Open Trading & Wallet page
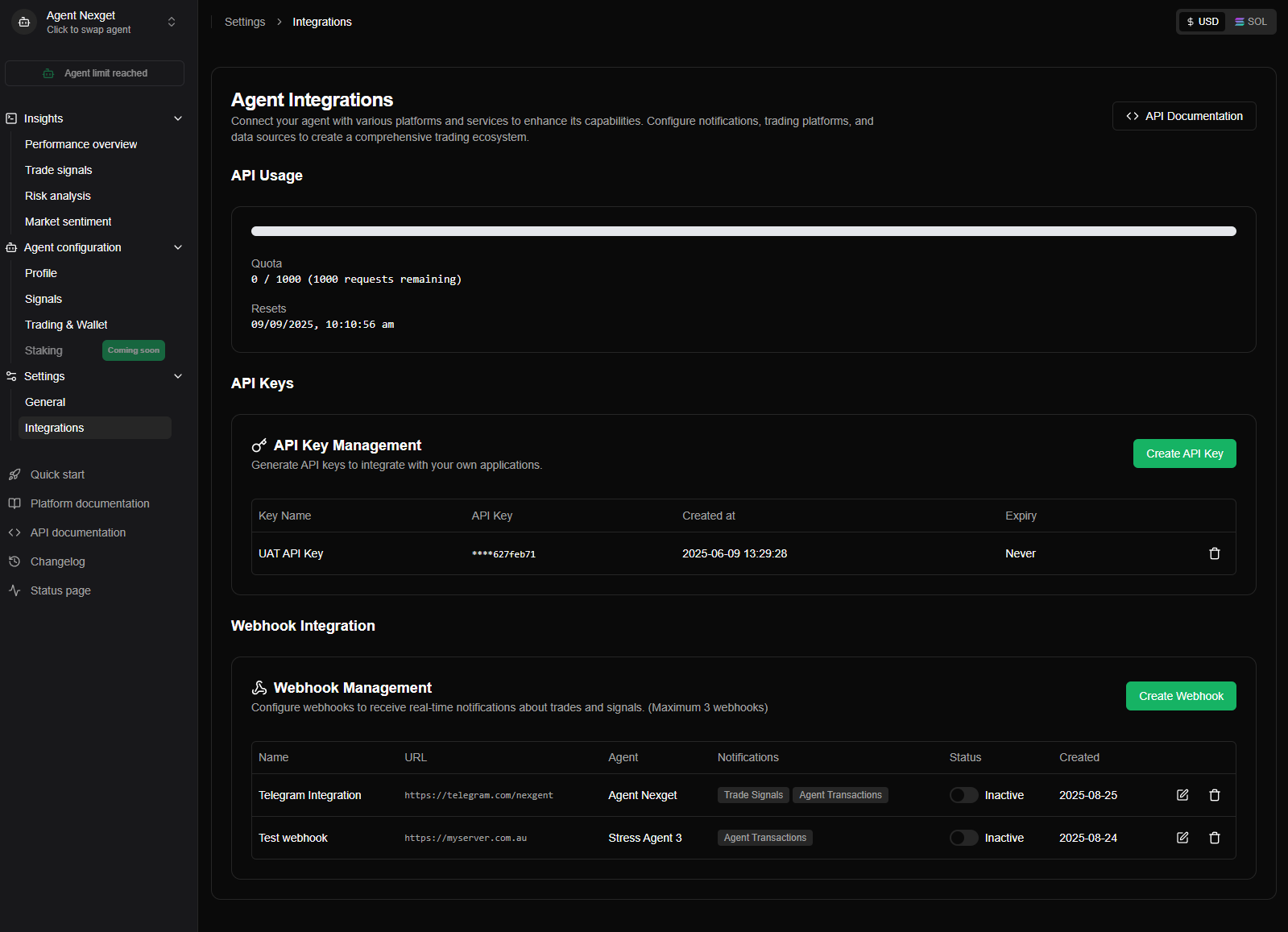Image resolution: width=1288 pixels, height=932 pixels. (66, 325)
